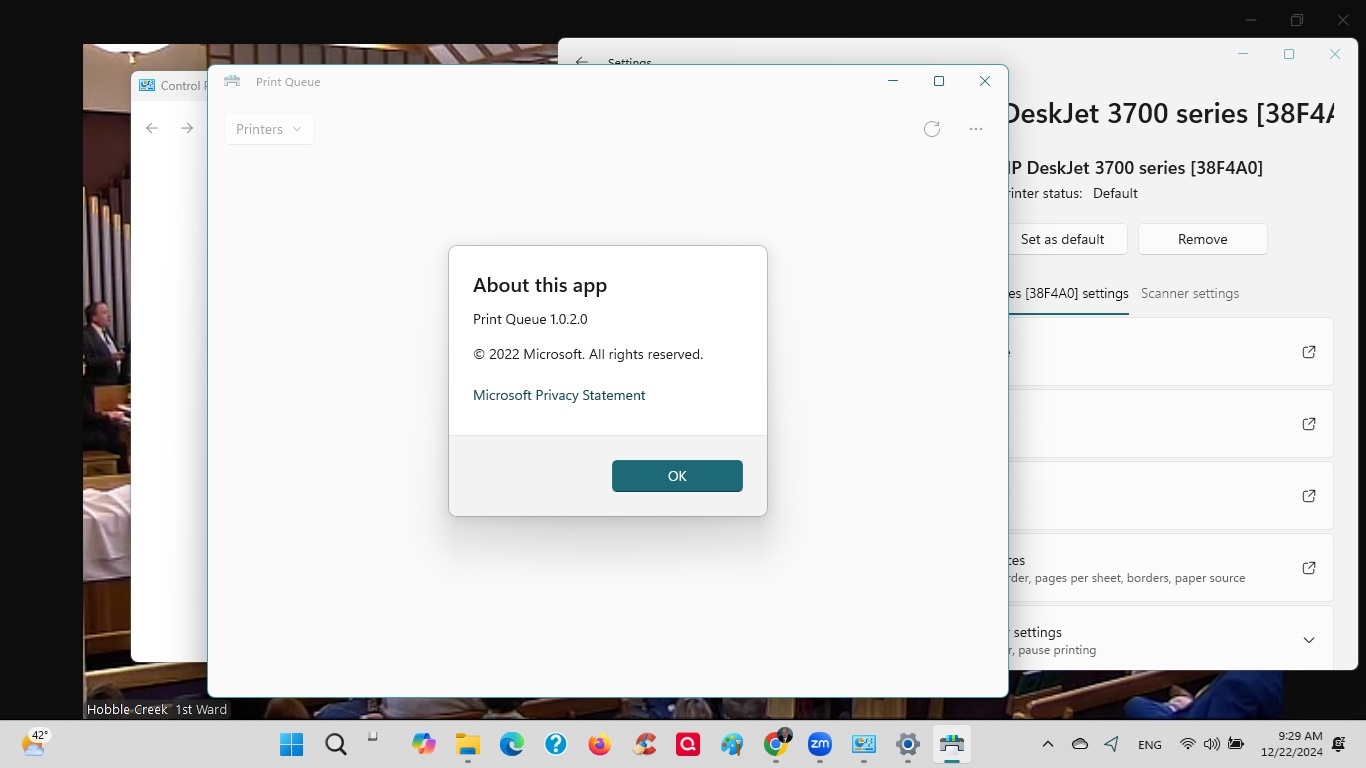Viewport: 1366px width, 768px height.
Task: Show hidden system tray icons
Action: [x=1048, y=744]
